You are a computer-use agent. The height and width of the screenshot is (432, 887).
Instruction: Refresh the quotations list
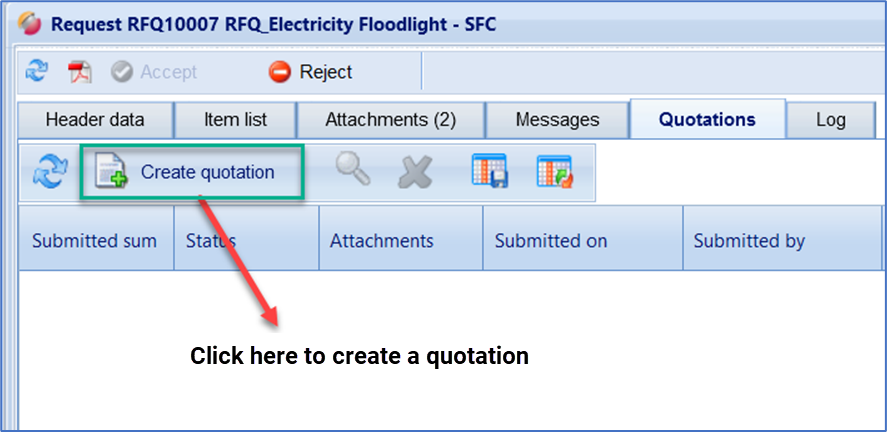(49, 172)
